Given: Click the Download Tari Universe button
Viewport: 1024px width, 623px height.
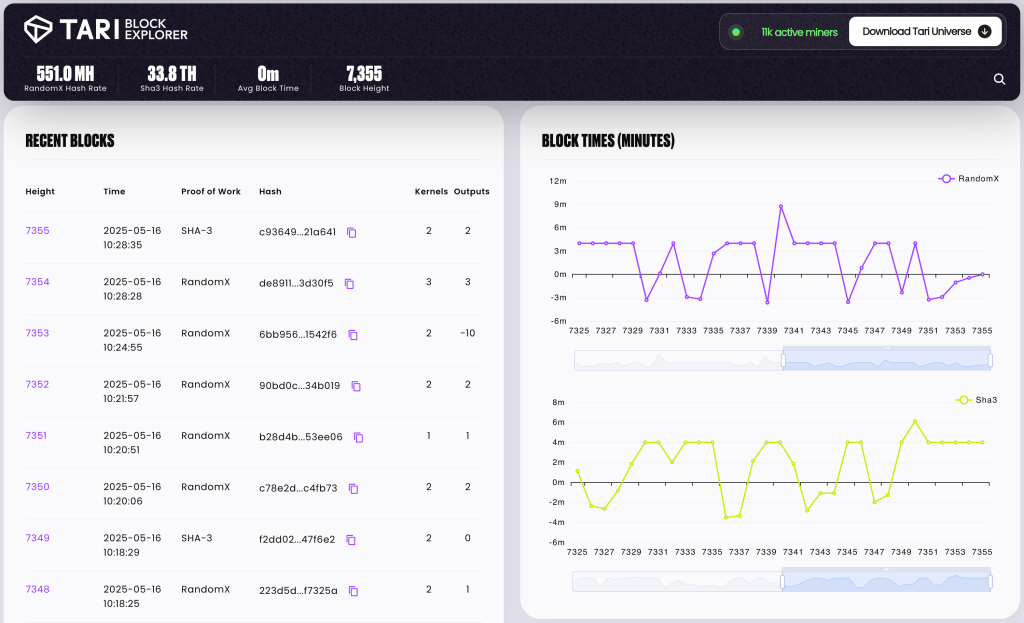Looking at the screenshot, I should (925, 31).
